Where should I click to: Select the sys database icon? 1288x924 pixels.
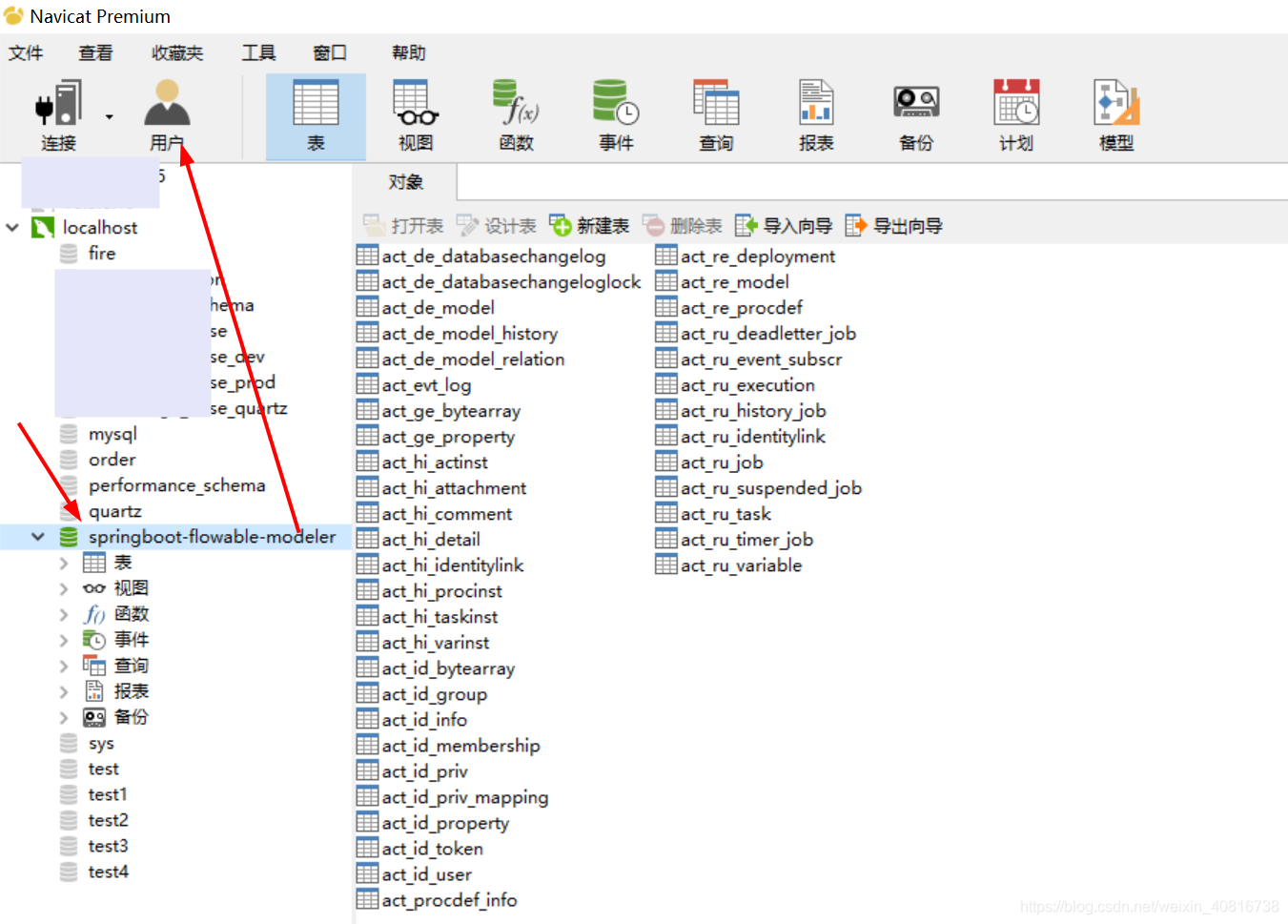tap(69, 743)
